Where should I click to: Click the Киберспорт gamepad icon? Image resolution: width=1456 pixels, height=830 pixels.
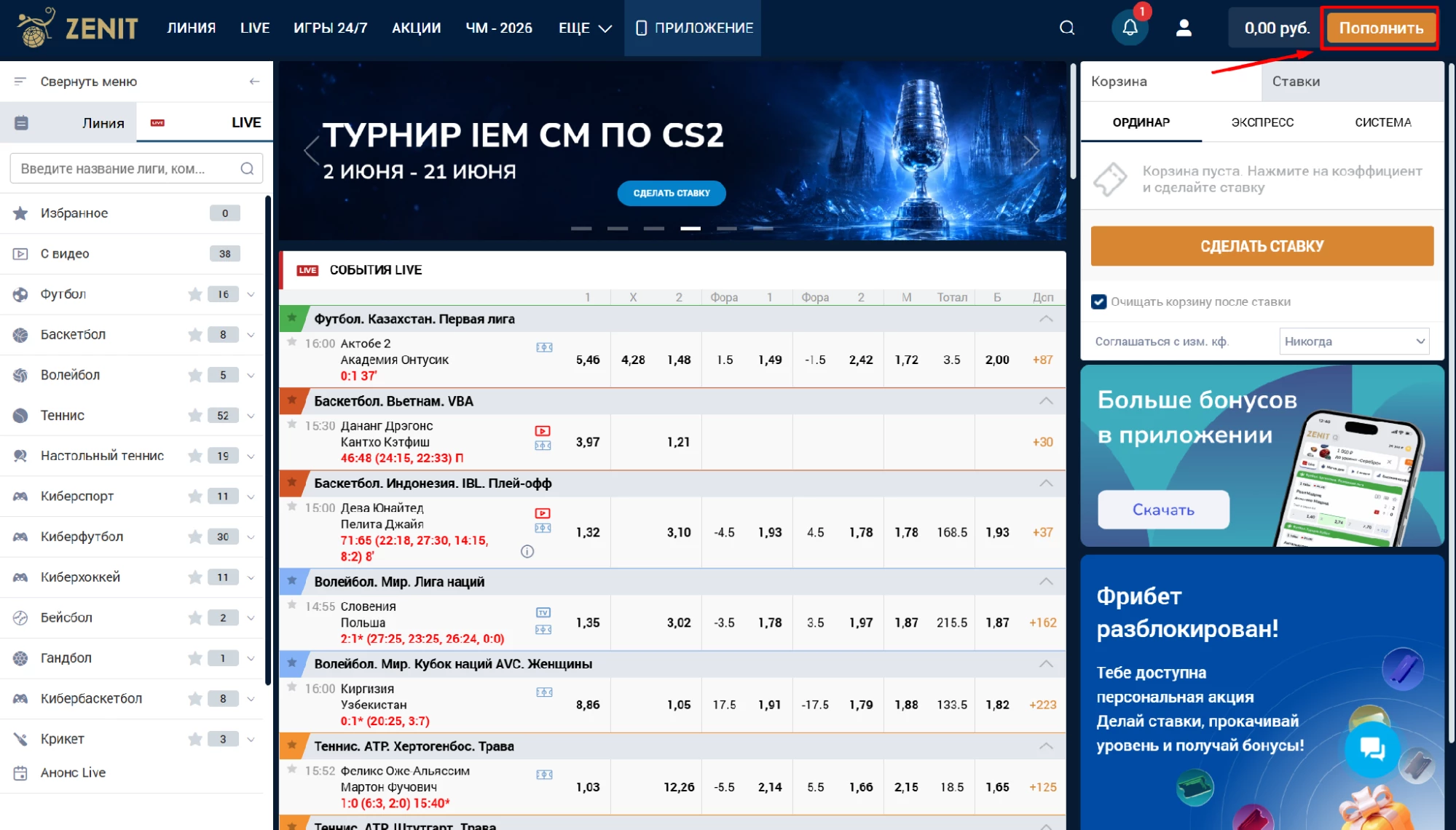coord(20,497)
